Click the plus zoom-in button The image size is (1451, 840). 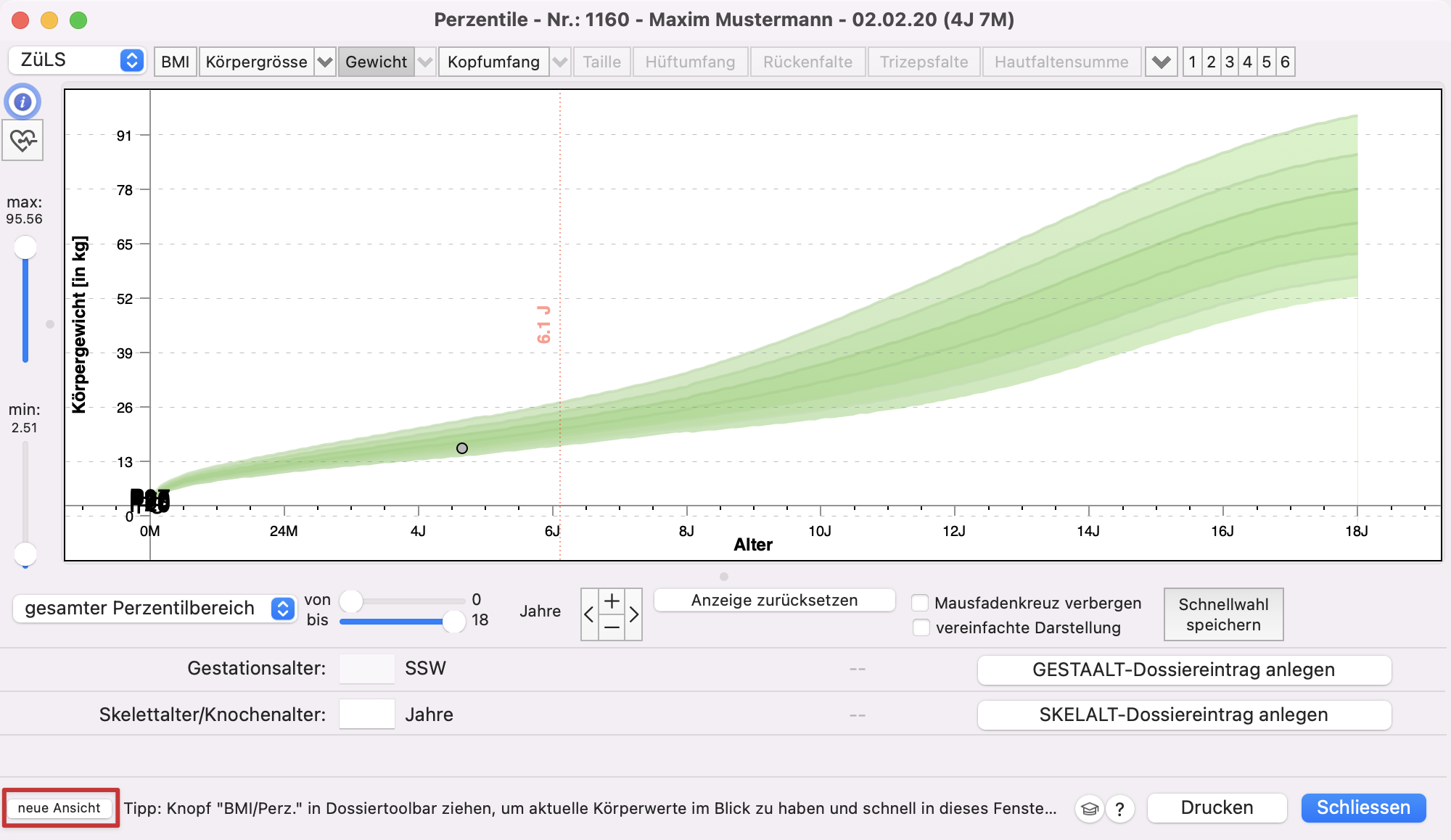612,601
